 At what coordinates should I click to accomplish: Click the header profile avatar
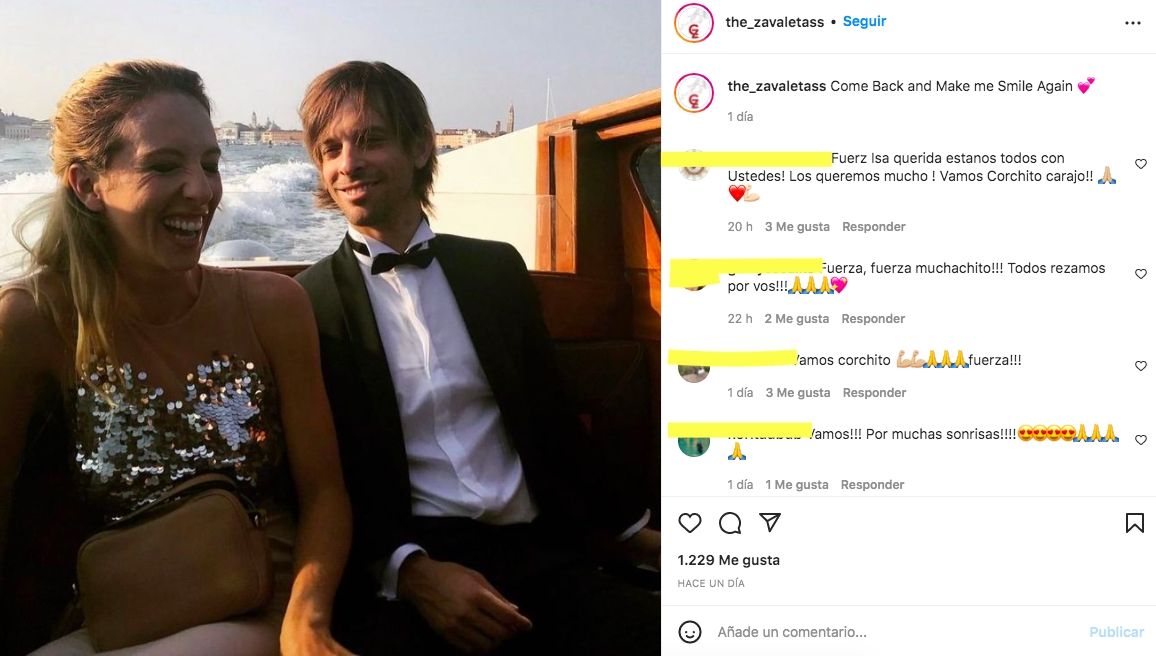694,23
